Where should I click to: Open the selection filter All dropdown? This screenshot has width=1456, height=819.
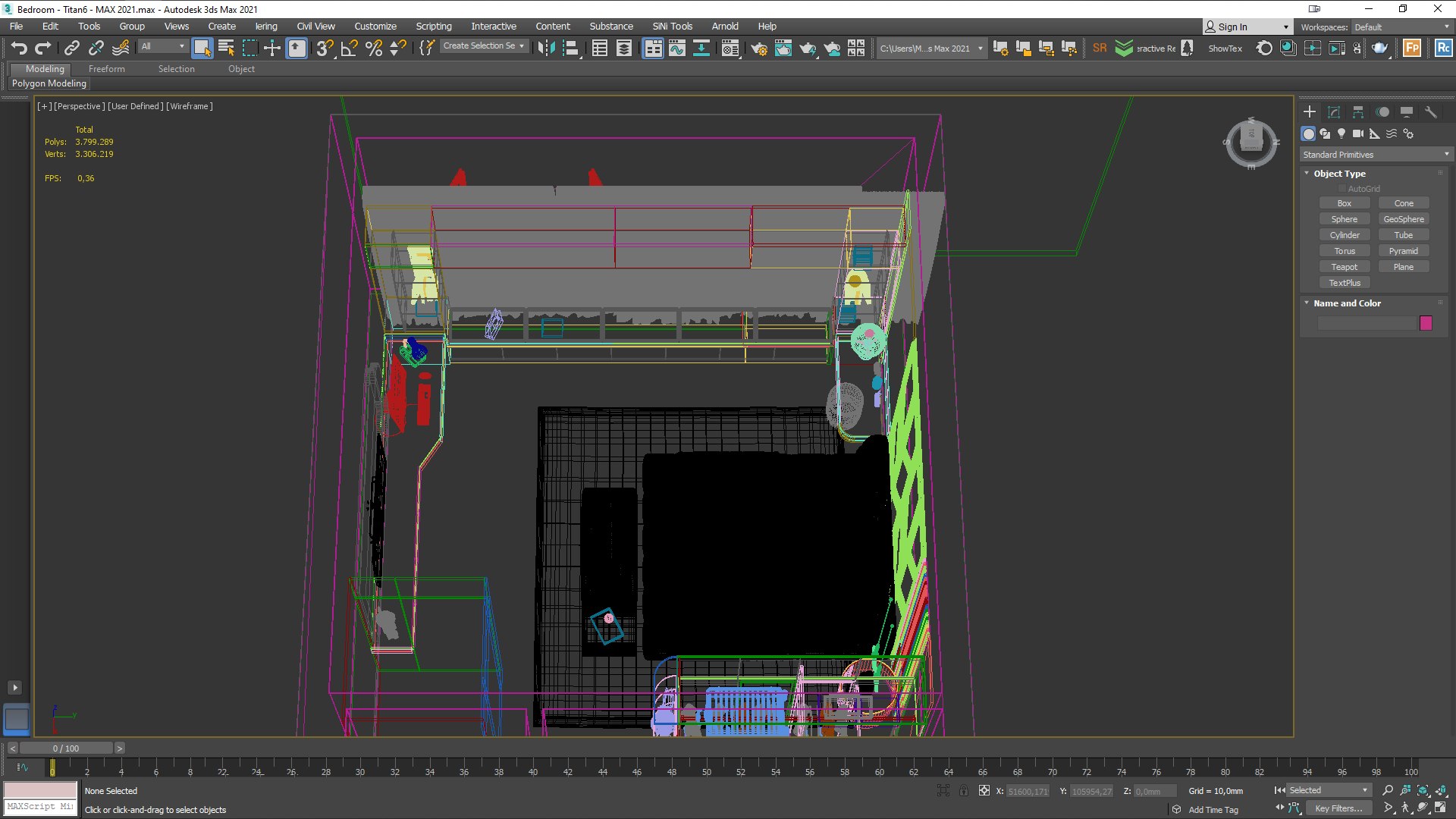tap(162, 46)
